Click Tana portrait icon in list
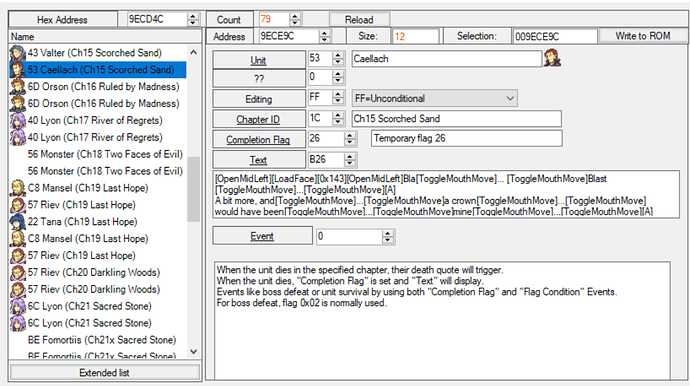 coord(18,221)
